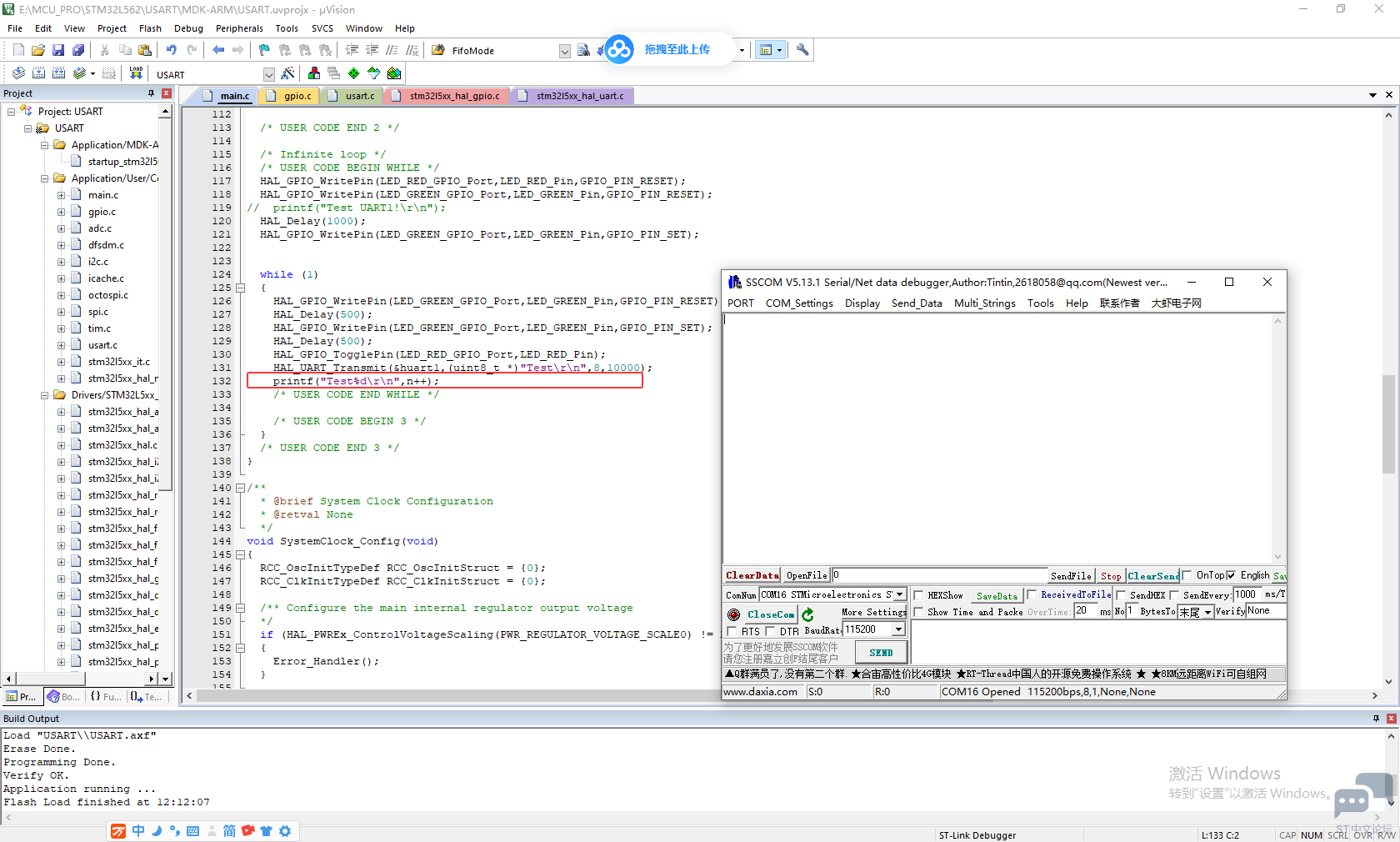Click the green refresh arrow in SSCOM

pyautogui.click(x=807, y=614)
